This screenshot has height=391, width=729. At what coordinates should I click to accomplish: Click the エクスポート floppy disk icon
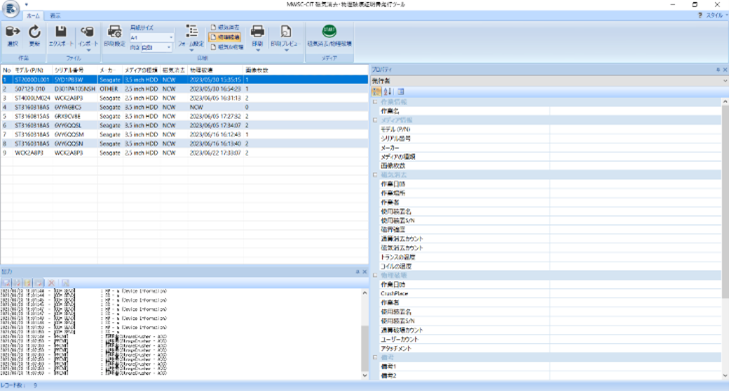[60, 32]
